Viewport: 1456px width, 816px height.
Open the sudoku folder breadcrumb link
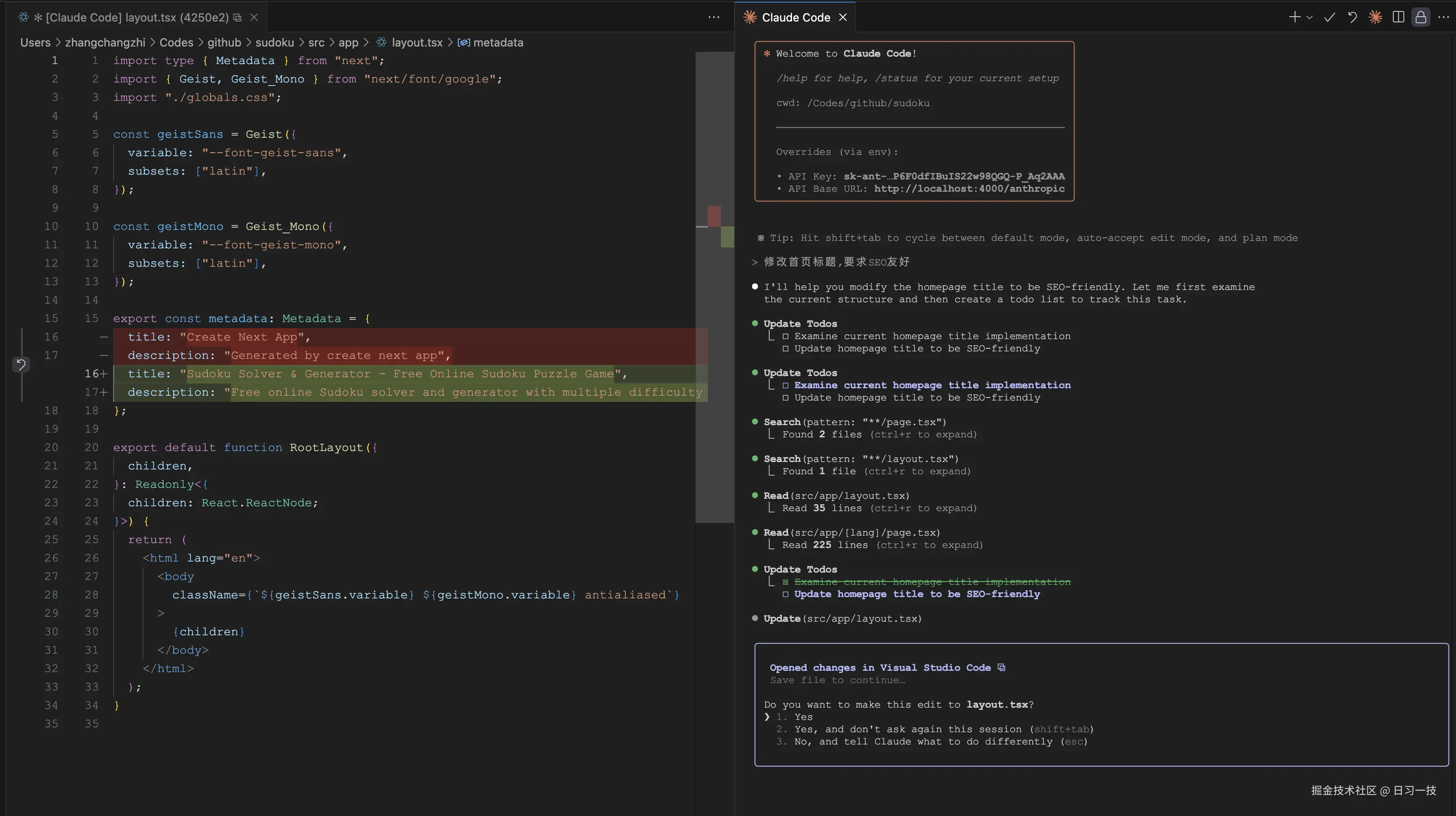(275, 43)
